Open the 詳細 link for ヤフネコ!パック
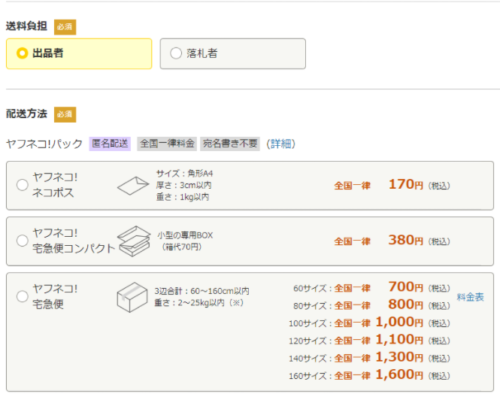This screenshot has width=500, height=397. pyautogui.click(x=281, y=144)
